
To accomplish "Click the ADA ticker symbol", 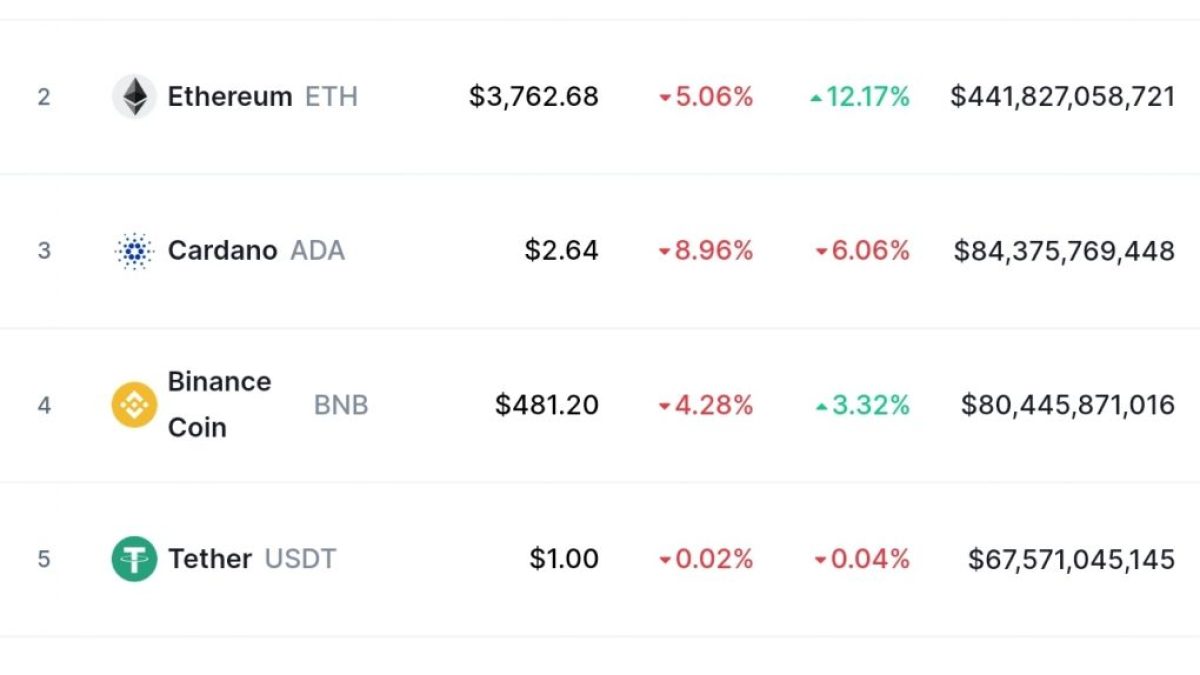I will [x=317, y=250].
